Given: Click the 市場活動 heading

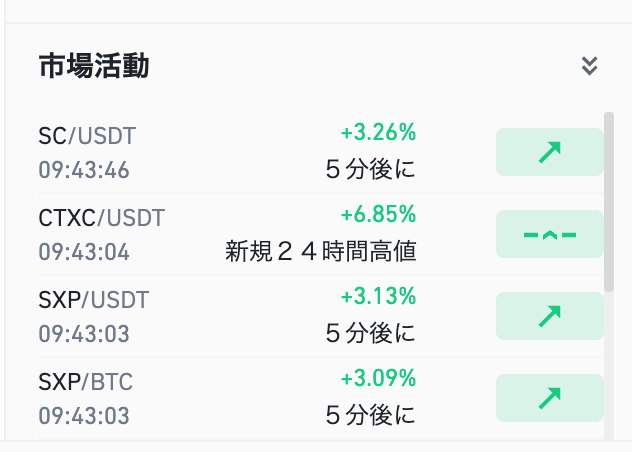Looking at the screenshot, I should tap(94, 66).
